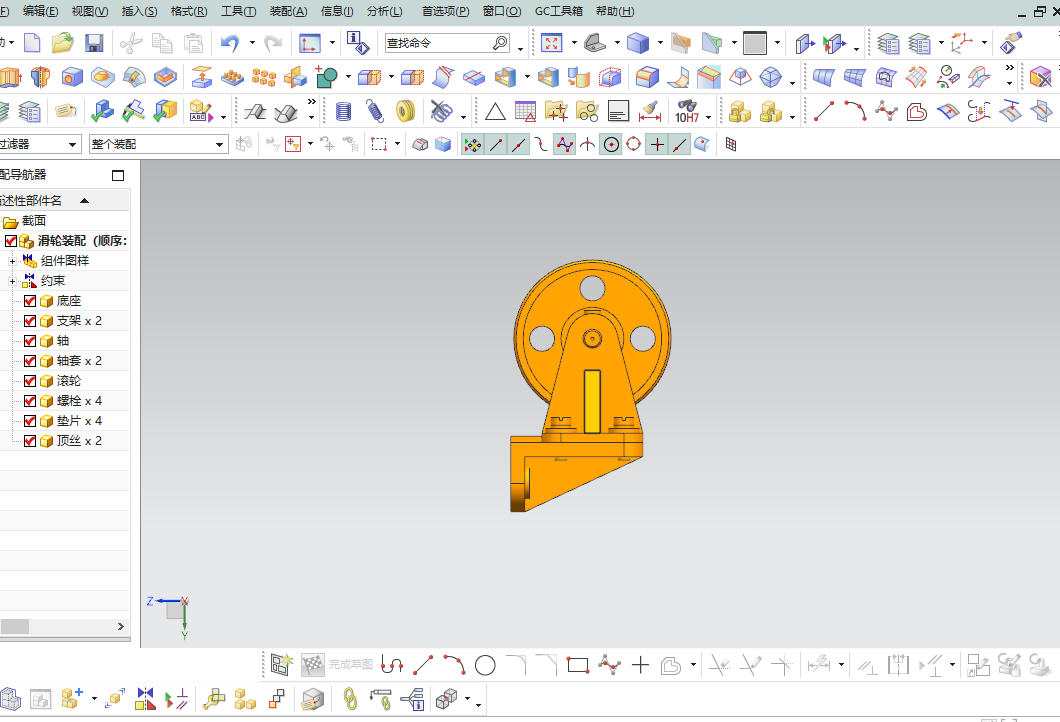This screenshot has height=722, width=1060.
Task: Select the Line tool in curve toolbar
Action: (823, 111)
